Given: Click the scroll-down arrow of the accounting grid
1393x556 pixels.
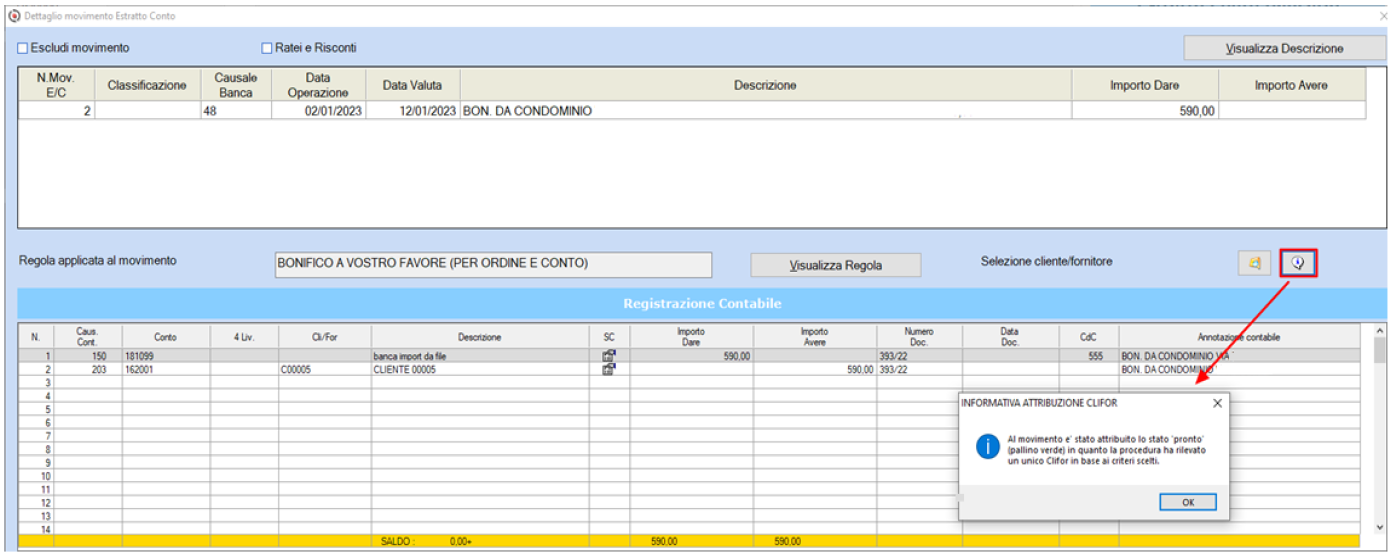Looking at the screenshot, I should pos(1380,527).
